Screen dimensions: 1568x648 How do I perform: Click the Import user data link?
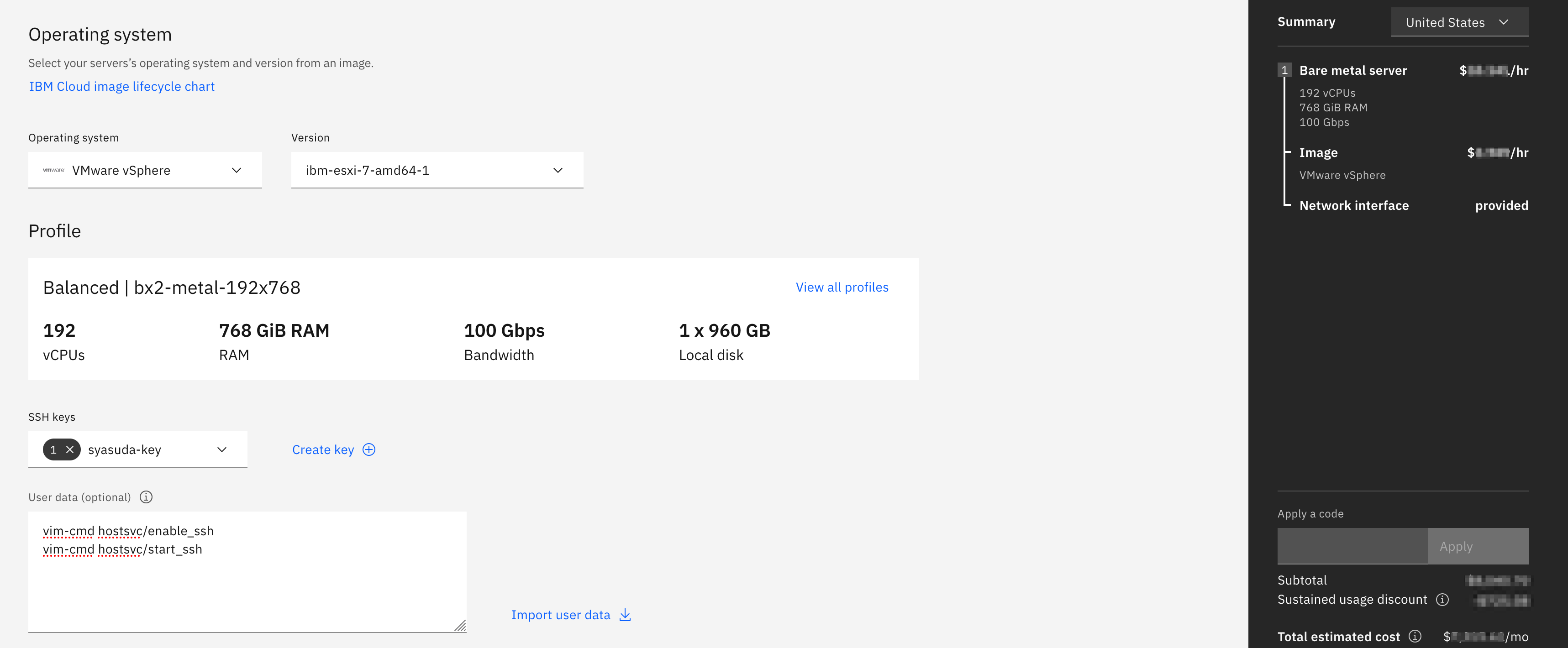tap(560, 615)
